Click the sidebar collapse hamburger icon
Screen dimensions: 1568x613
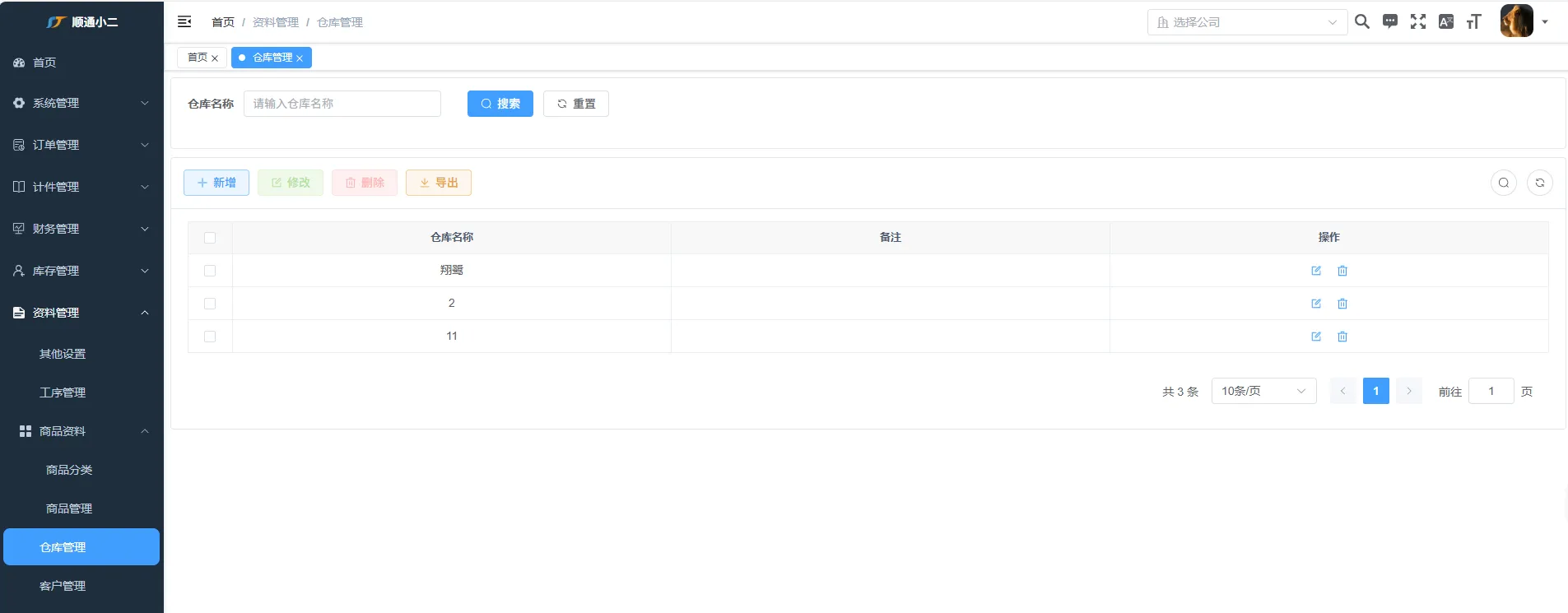tap(184, 21)
